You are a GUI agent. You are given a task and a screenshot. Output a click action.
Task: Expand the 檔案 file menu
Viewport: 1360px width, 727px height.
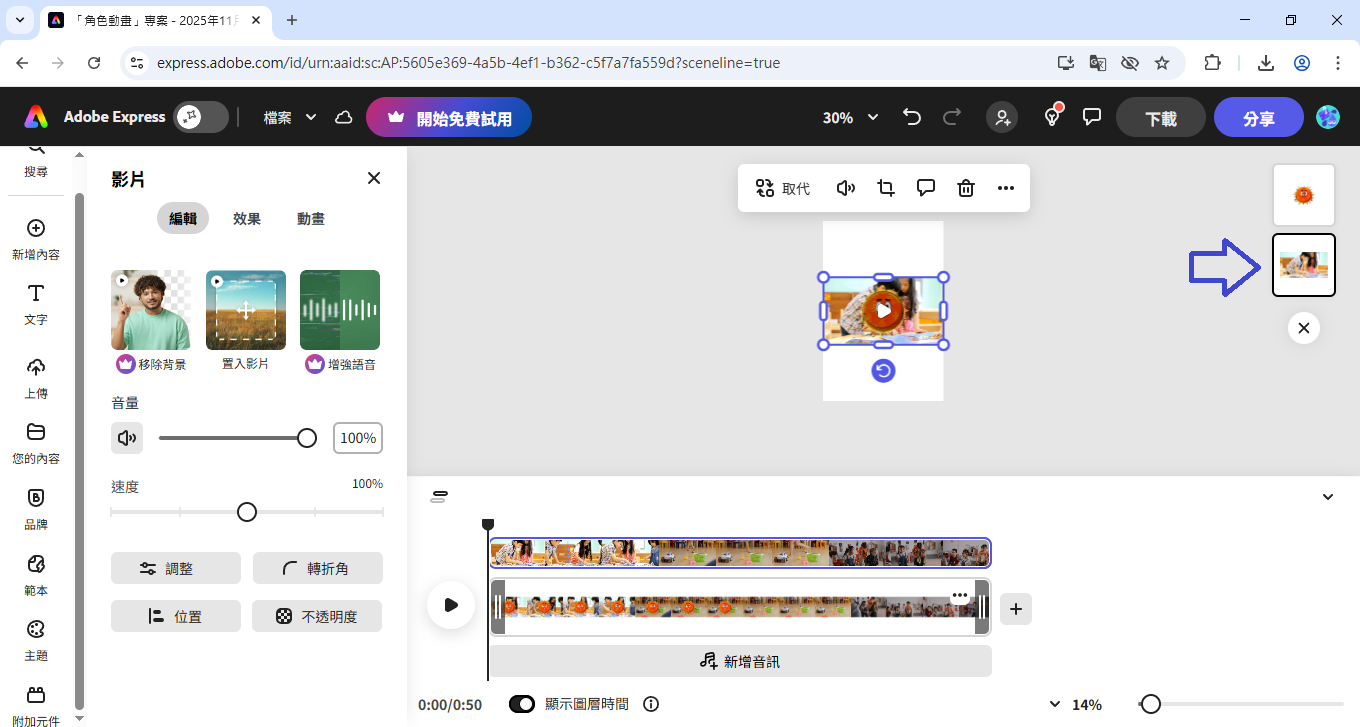290,117
